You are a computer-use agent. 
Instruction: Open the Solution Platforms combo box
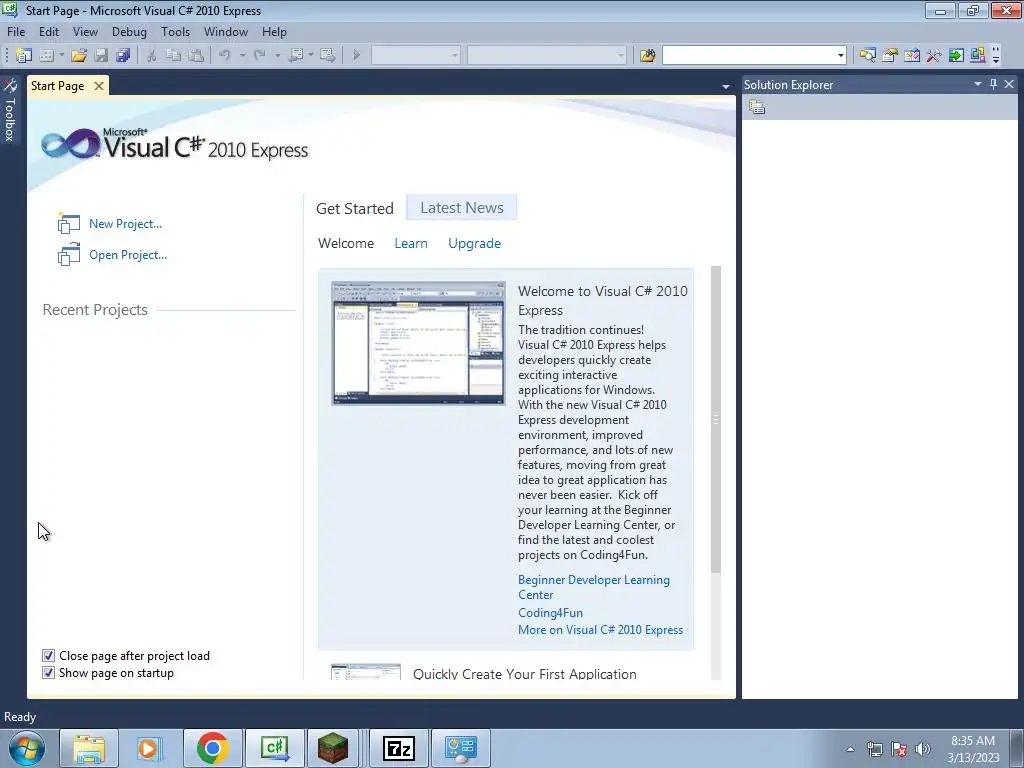pos(547,56)
